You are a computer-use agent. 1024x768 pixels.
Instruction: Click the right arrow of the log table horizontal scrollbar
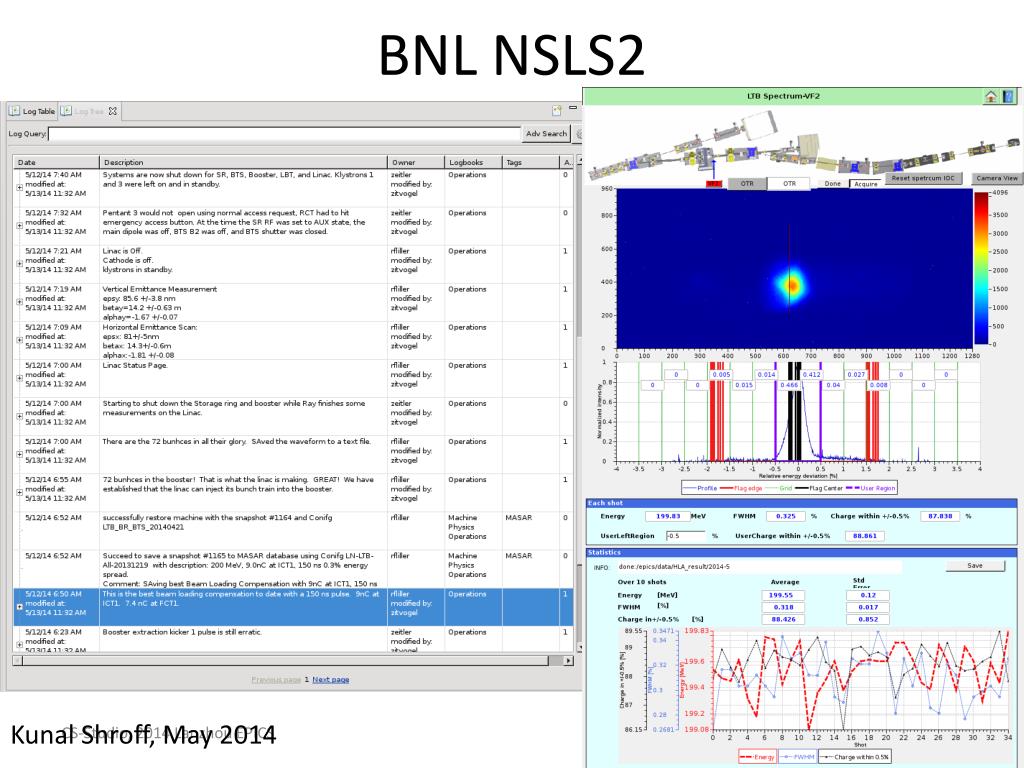568,660
